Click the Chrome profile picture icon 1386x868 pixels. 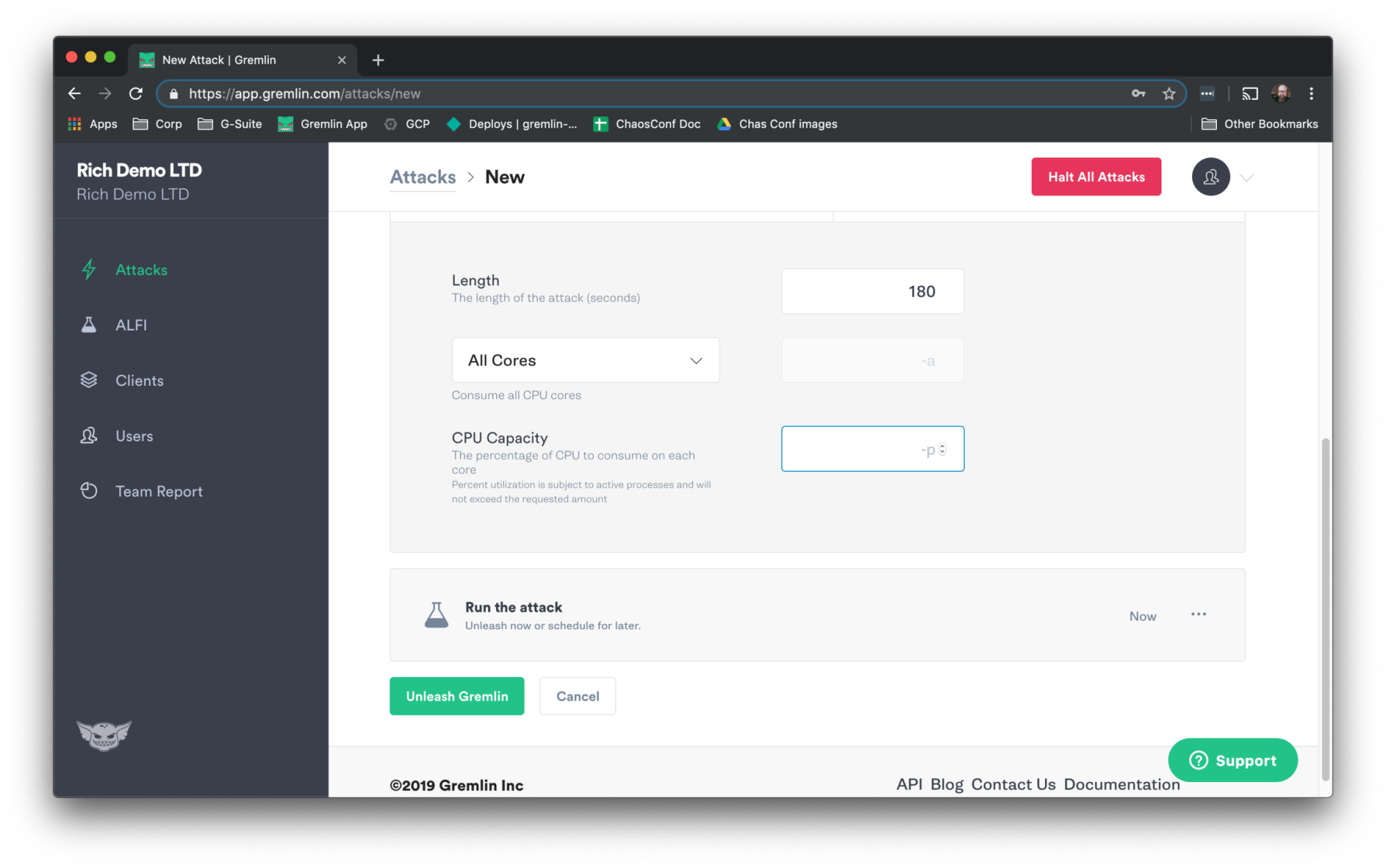[1281, 94]
